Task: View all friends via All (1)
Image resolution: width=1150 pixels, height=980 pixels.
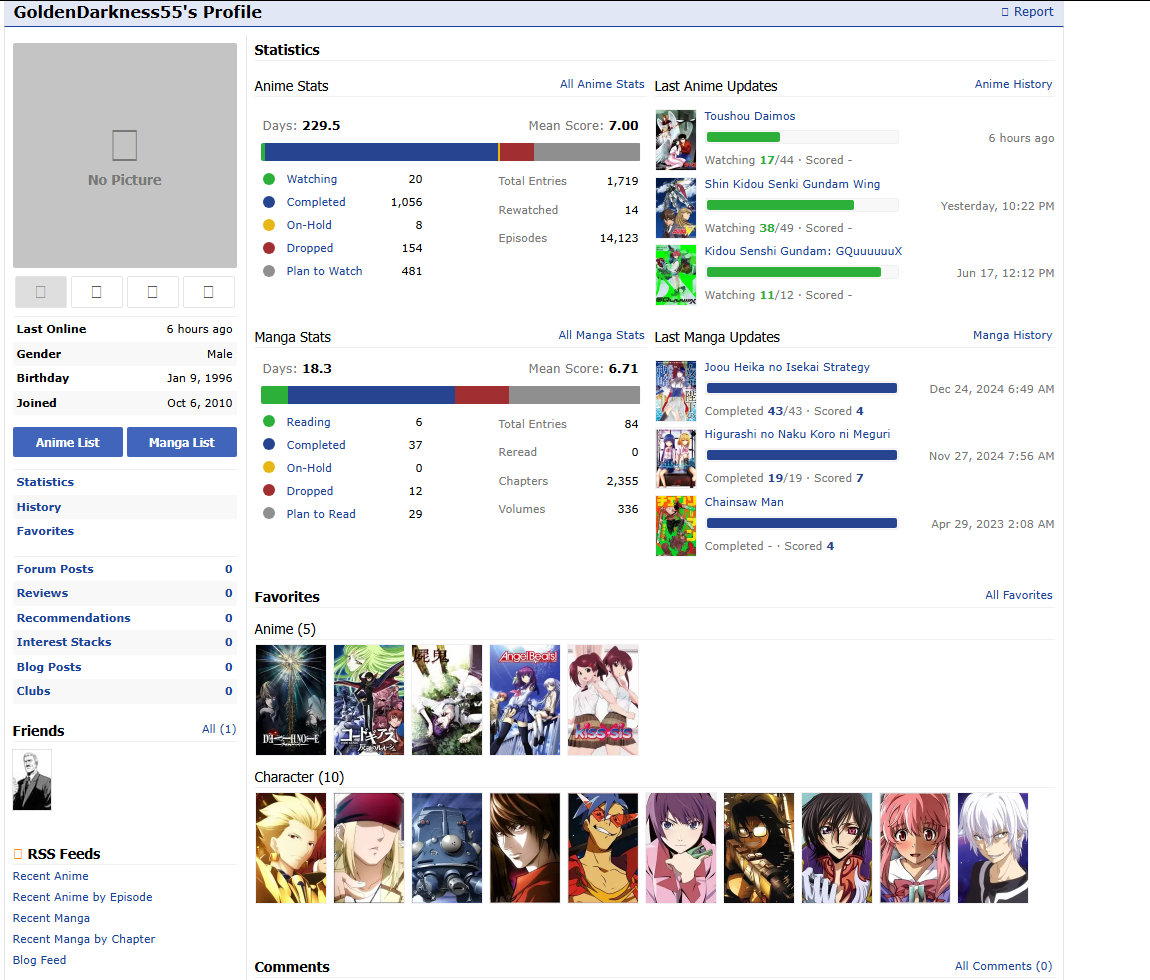Action: coord(219,729)
